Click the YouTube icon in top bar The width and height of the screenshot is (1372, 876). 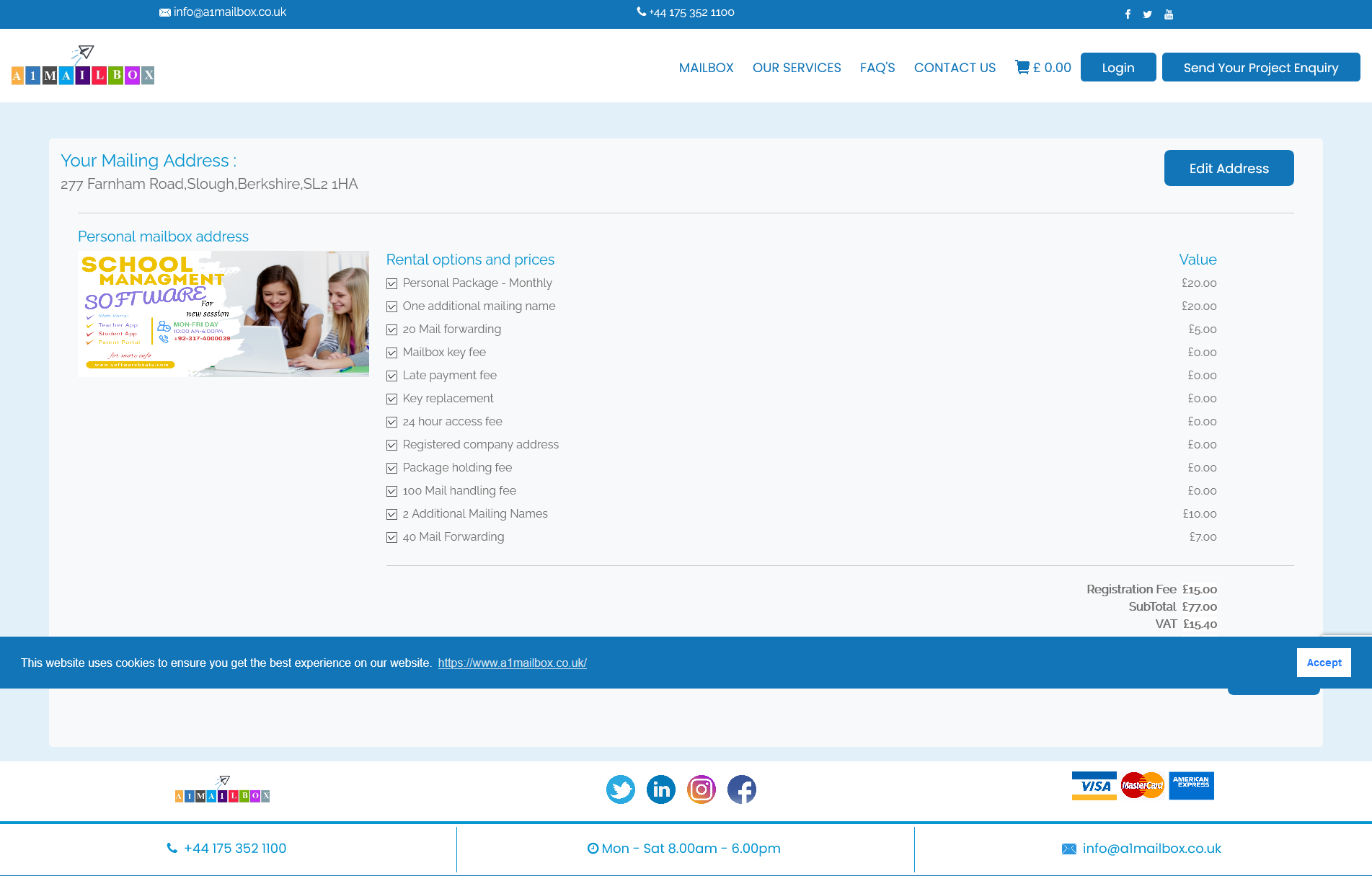[1169, 14]
